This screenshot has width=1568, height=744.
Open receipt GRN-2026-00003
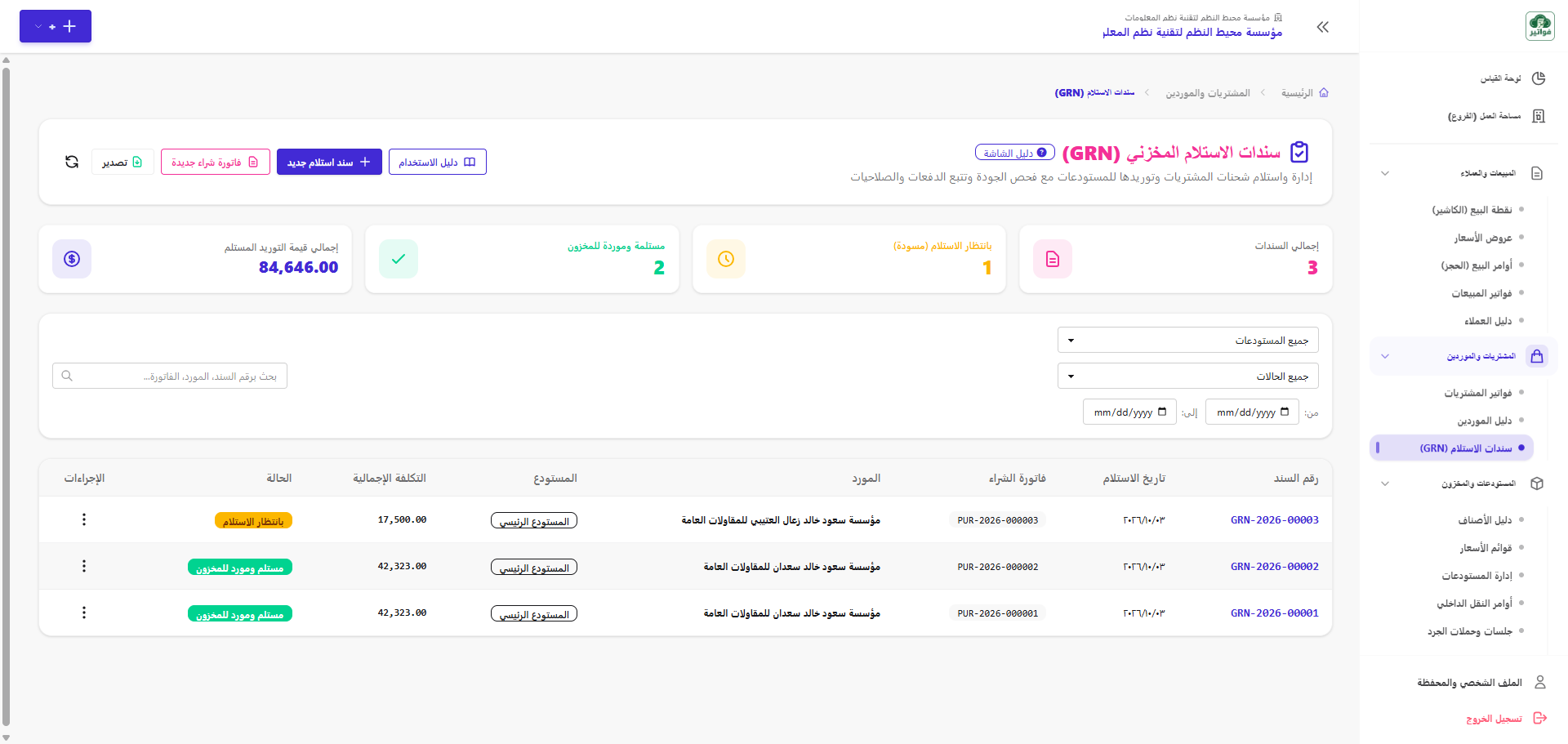[1274, 519]
